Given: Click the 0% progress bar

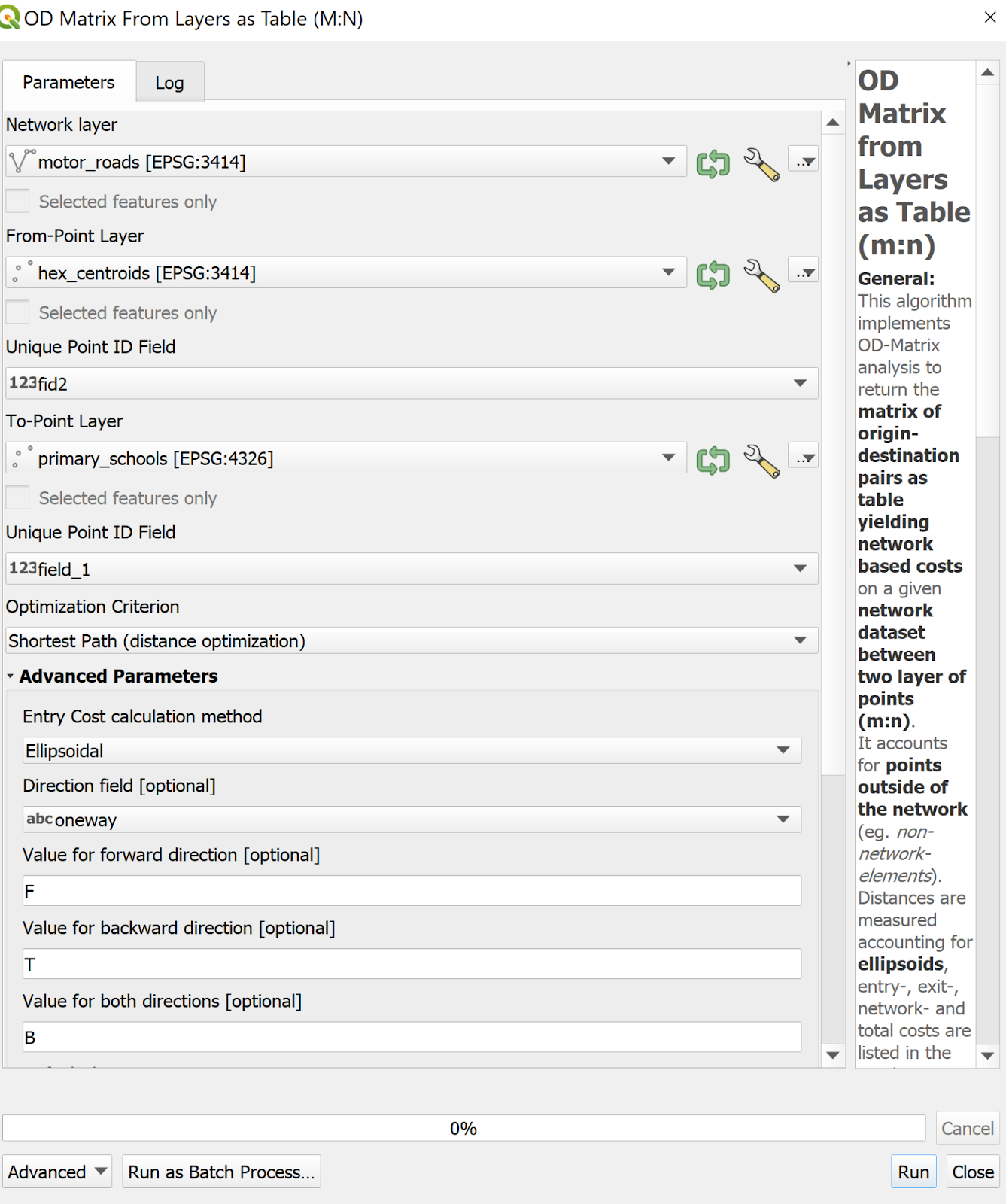Looking at the screenshot, I should point(463,1128).
